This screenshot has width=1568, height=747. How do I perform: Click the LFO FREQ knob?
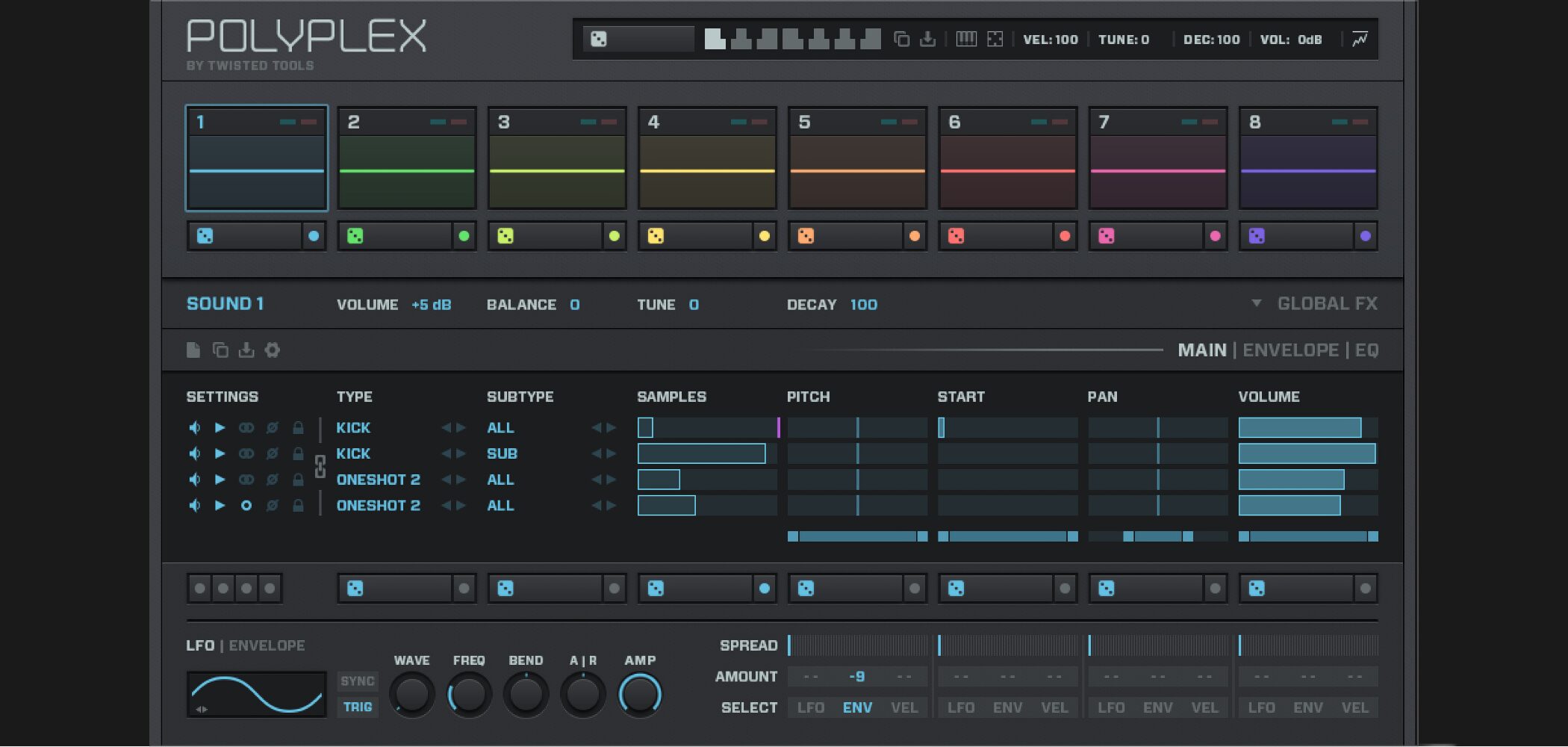tap(469, 695)
